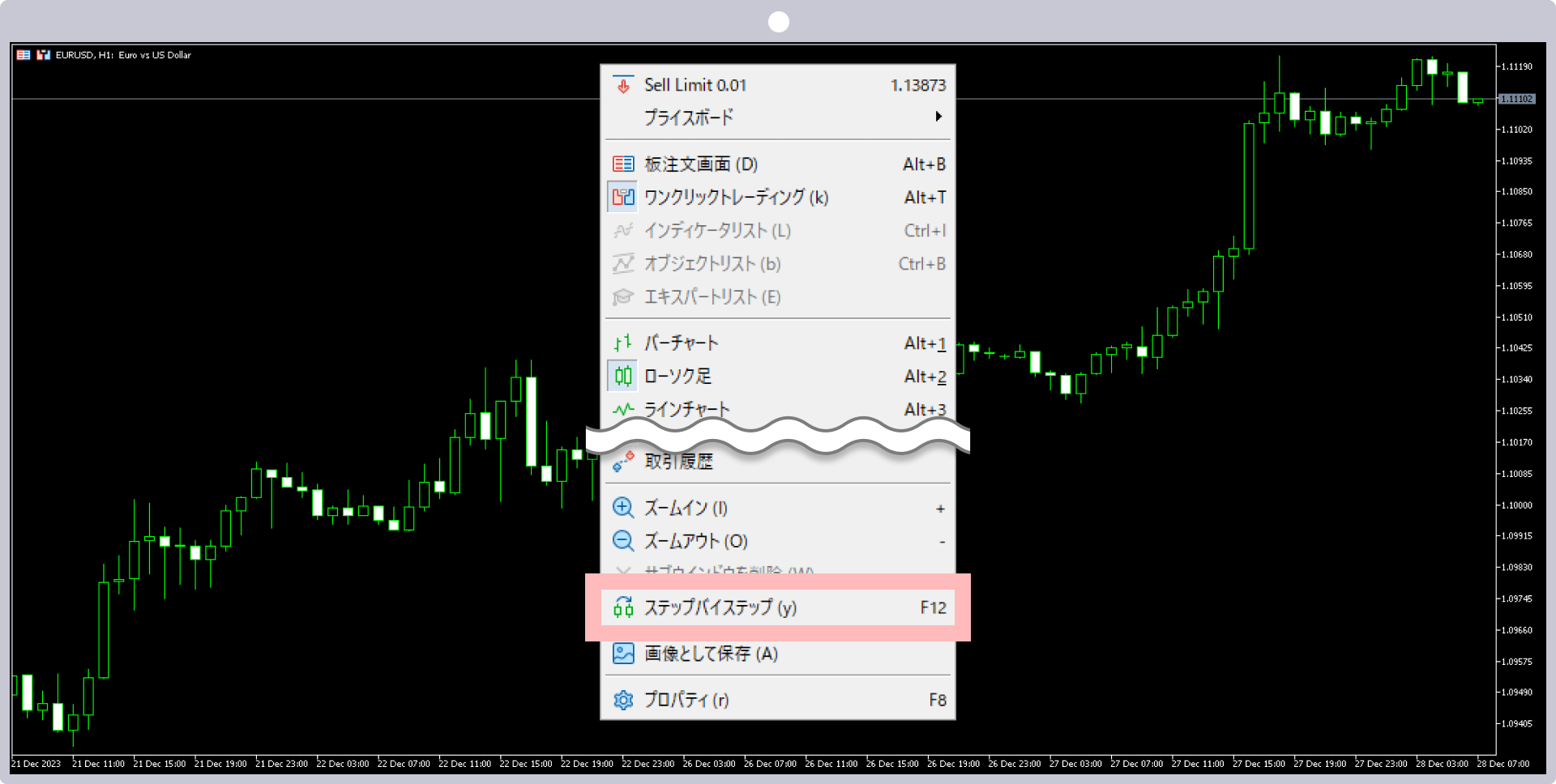Click the Zoom Out magnifier icon

623,541
